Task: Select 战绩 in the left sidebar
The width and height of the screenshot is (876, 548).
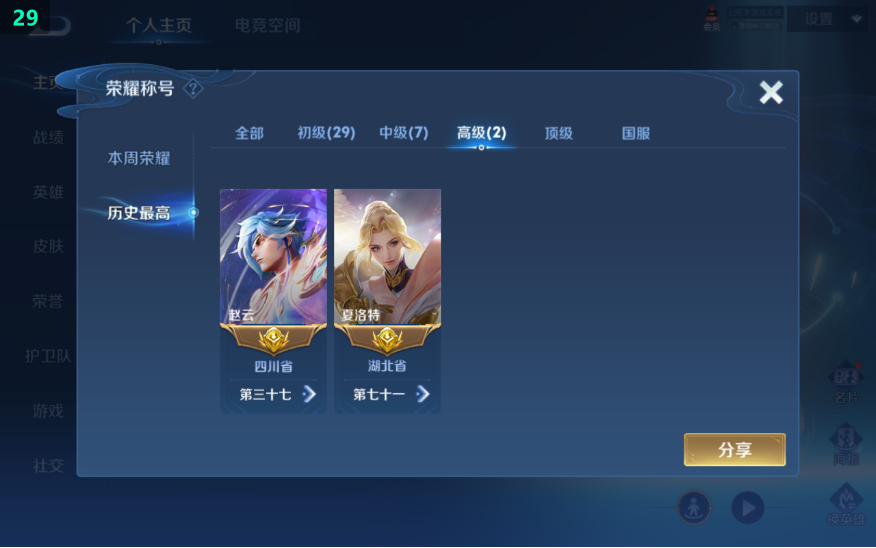Action: (48, 137)
